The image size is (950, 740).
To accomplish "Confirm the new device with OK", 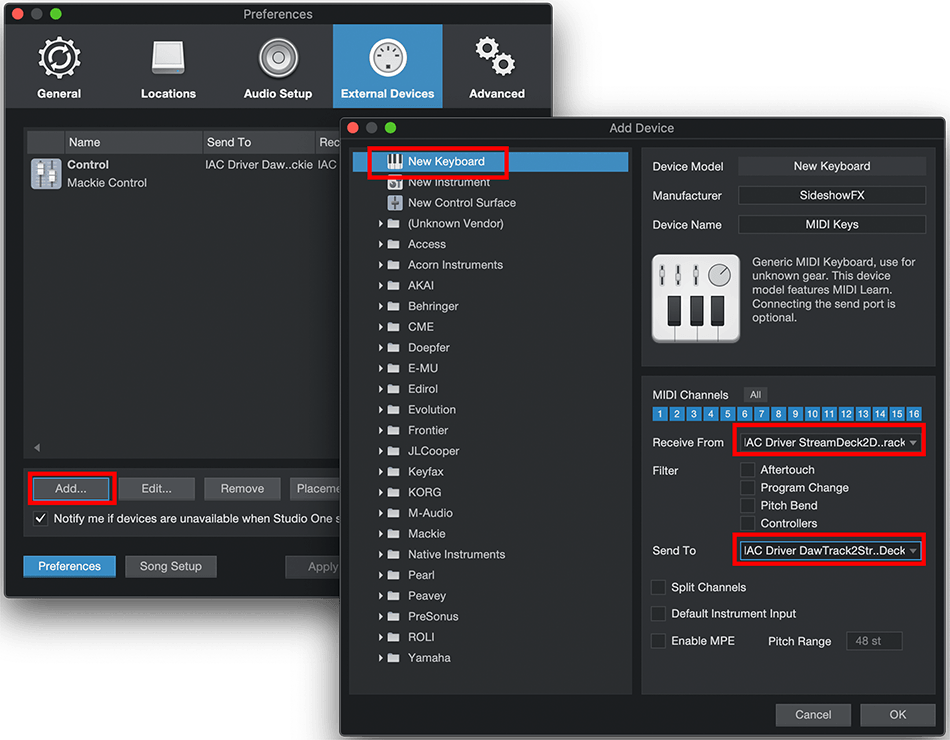I will [897, 714].
